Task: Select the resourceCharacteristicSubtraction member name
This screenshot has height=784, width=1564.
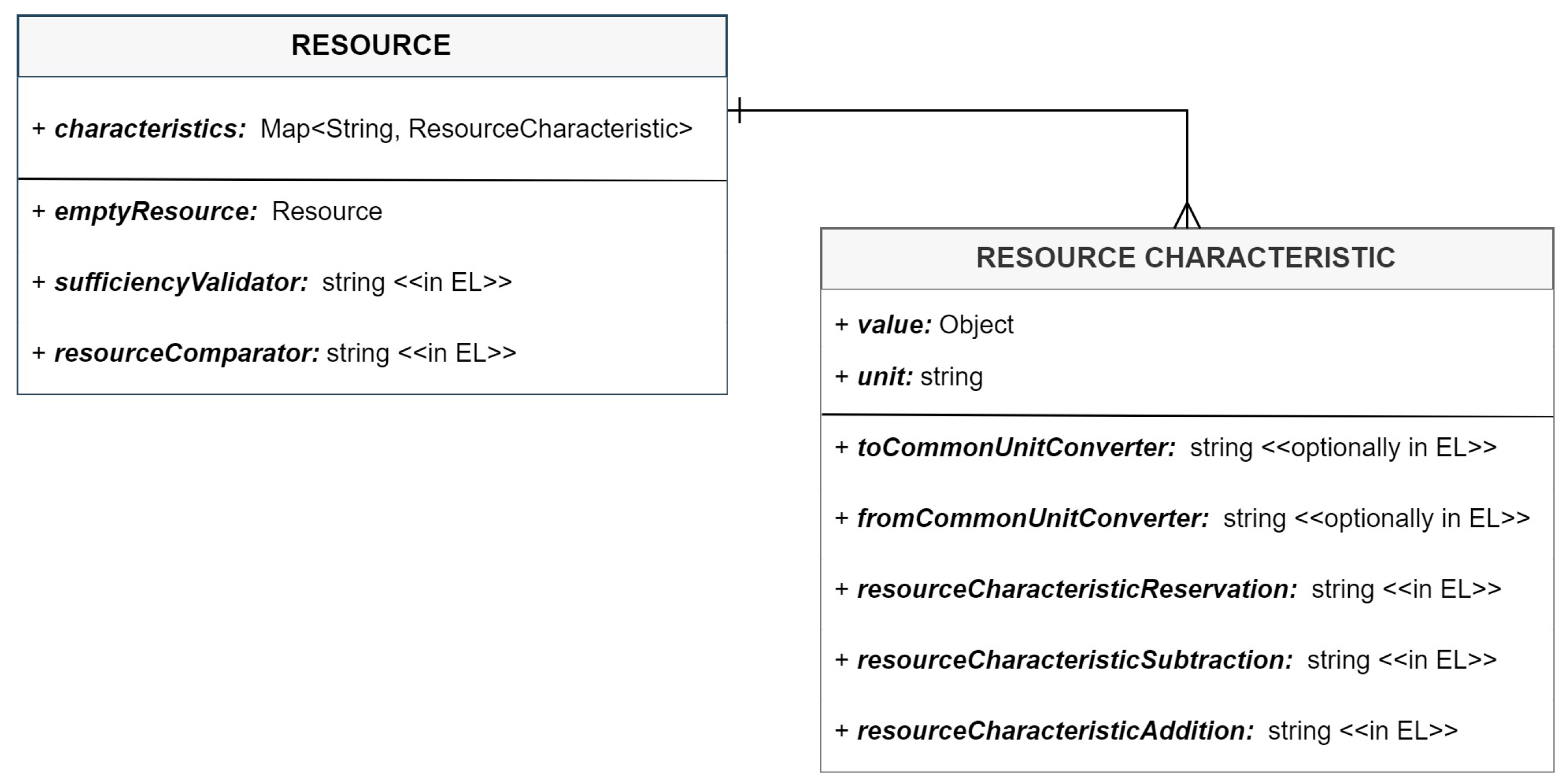Action: click(x=1074, y=660)
